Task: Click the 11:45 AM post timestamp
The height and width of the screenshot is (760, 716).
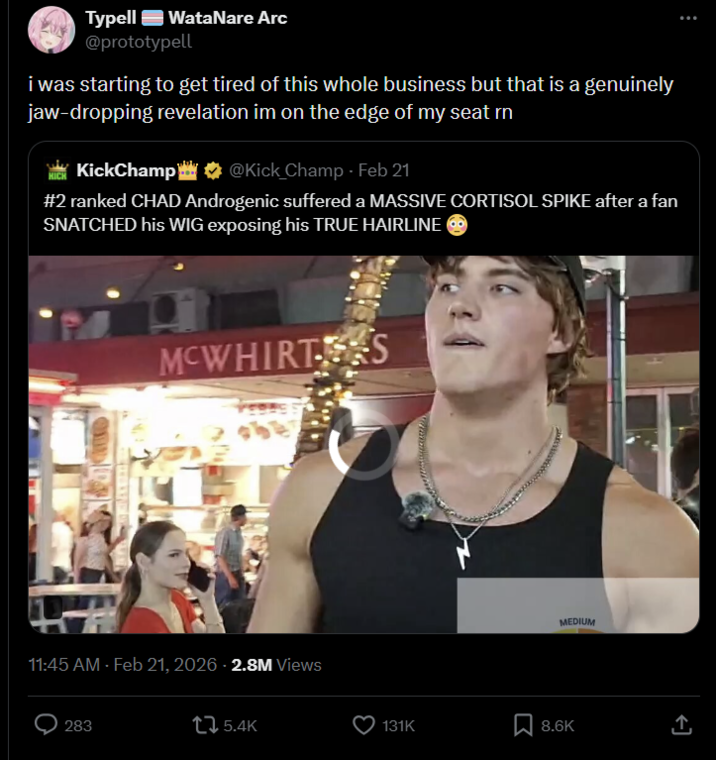Action: tap(65, 665)
